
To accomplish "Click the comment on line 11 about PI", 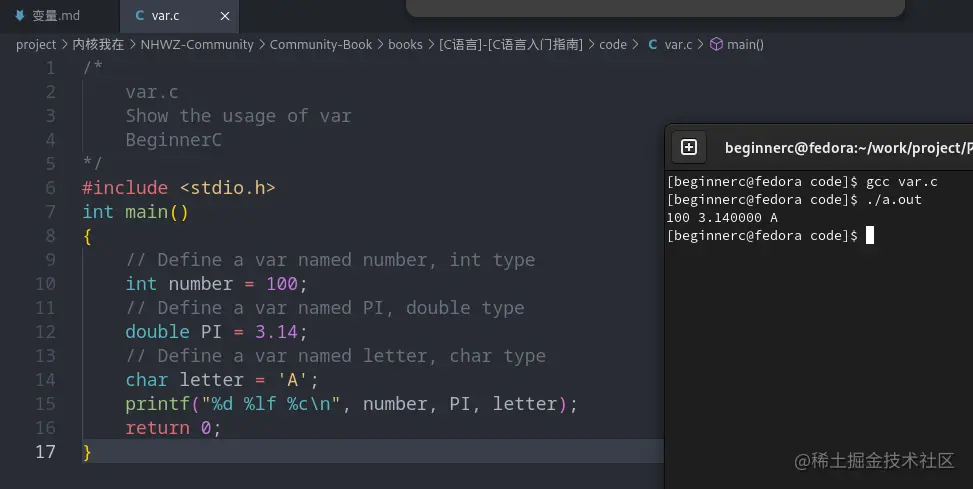I will [325, 308].
